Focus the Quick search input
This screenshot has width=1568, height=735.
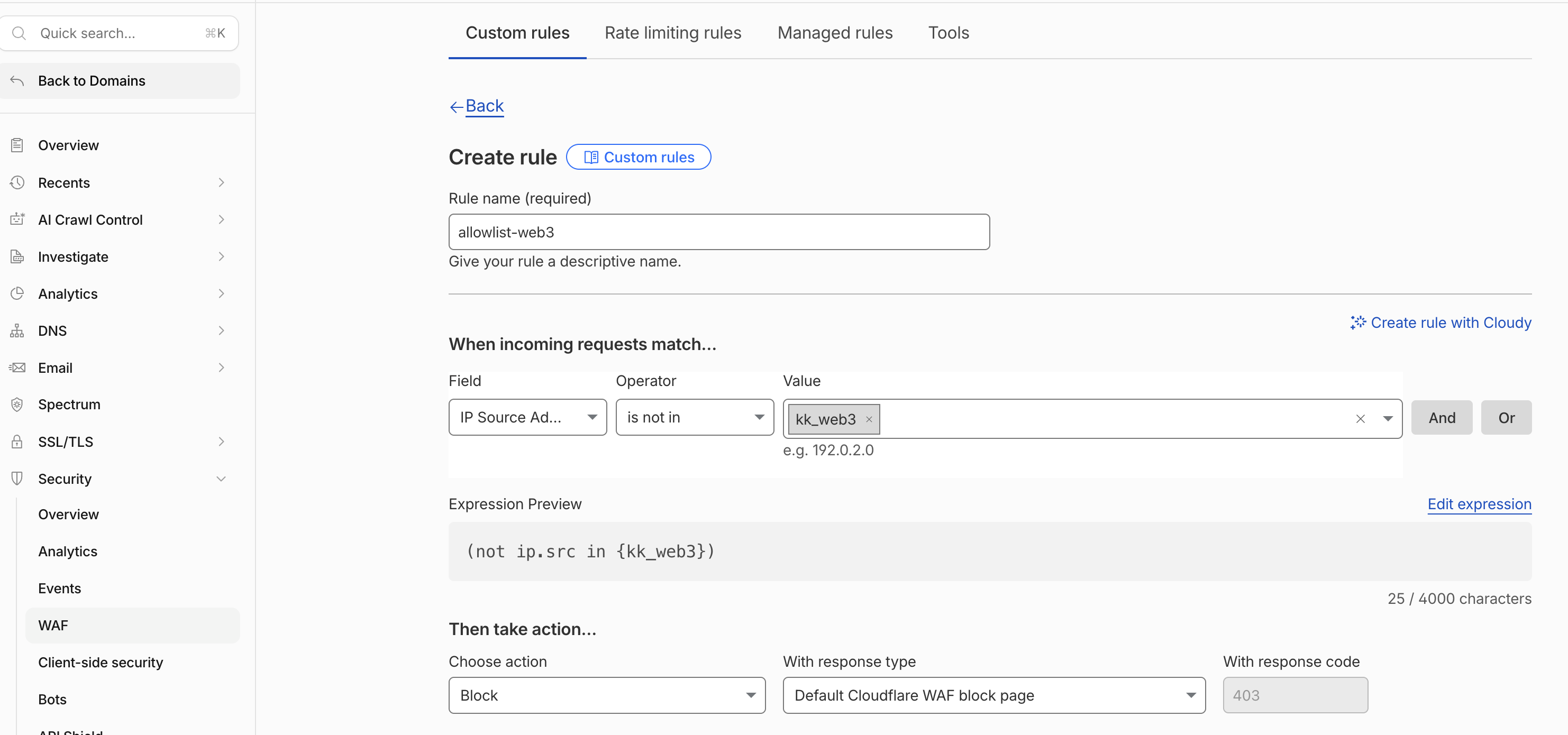(120, 33)
